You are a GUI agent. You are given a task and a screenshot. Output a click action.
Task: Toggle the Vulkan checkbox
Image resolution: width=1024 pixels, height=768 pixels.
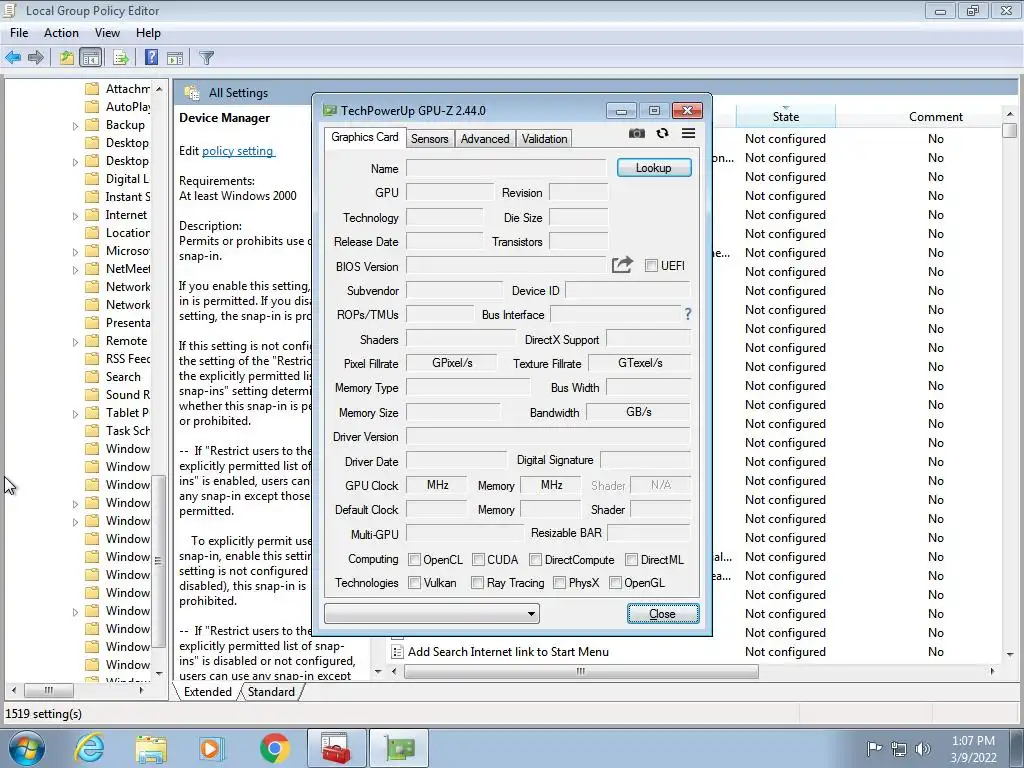(x=414, y=583)
